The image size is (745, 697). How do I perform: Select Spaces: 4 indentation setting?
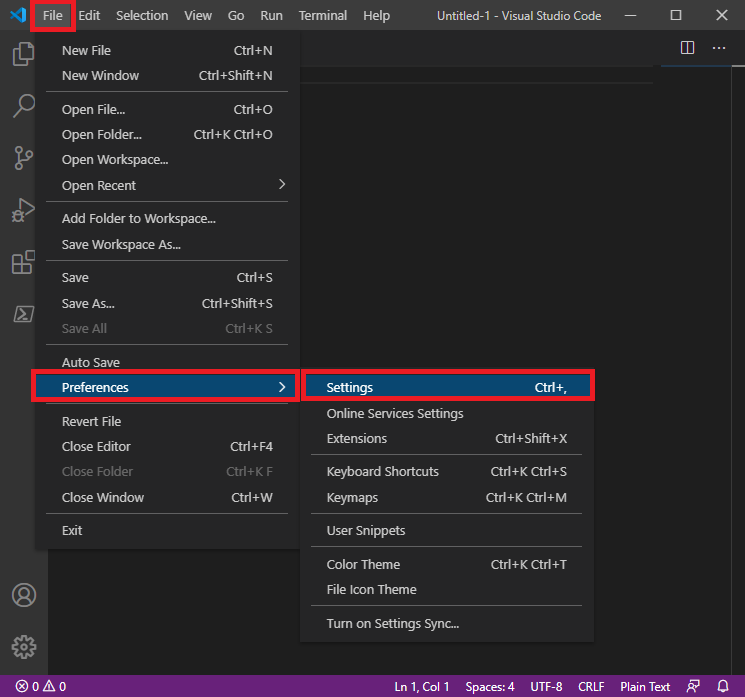(x=490, y=686)
